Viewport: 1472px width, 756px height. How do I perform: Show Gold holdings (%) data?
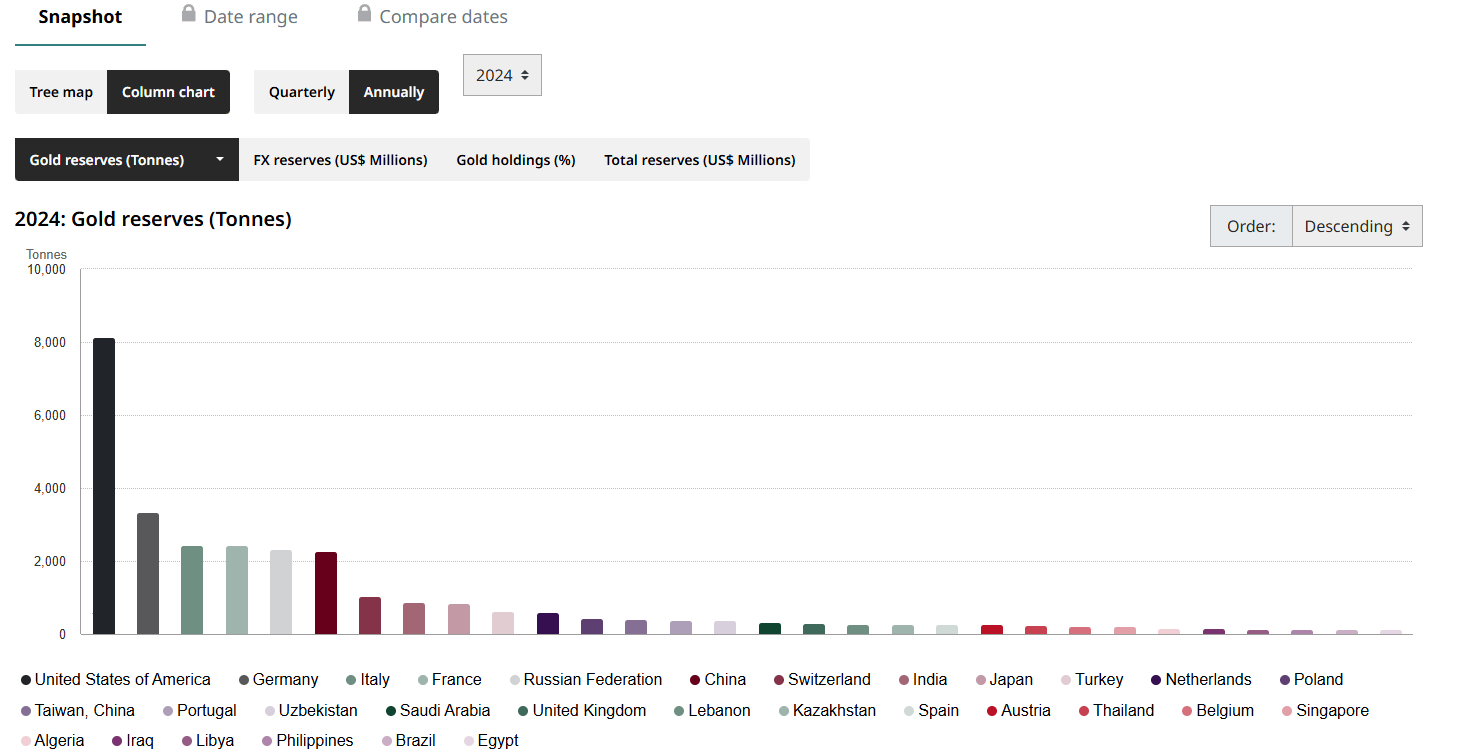516,160
